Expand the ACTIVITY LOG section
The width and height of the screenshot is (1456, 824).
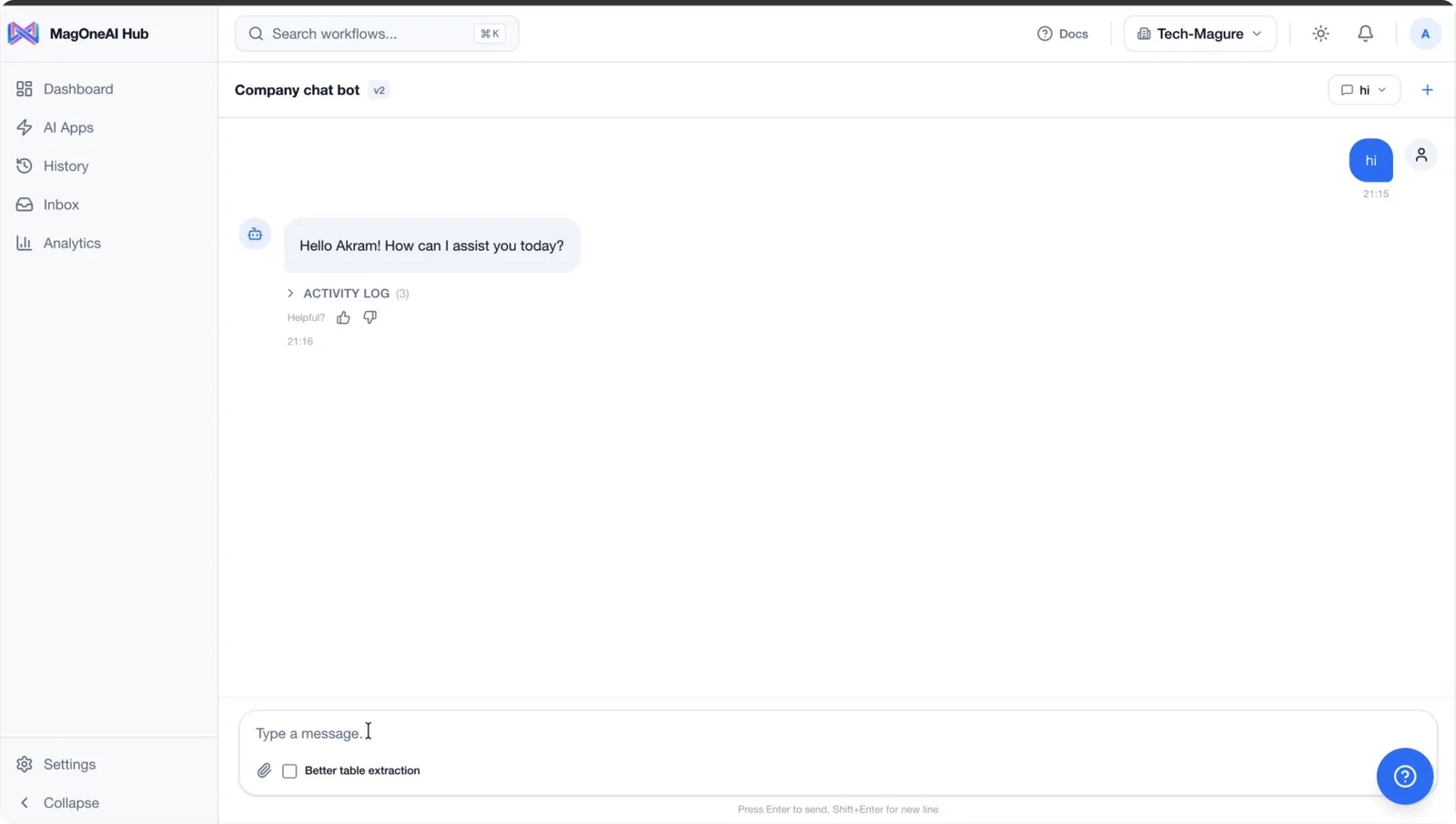coord(348,293)
